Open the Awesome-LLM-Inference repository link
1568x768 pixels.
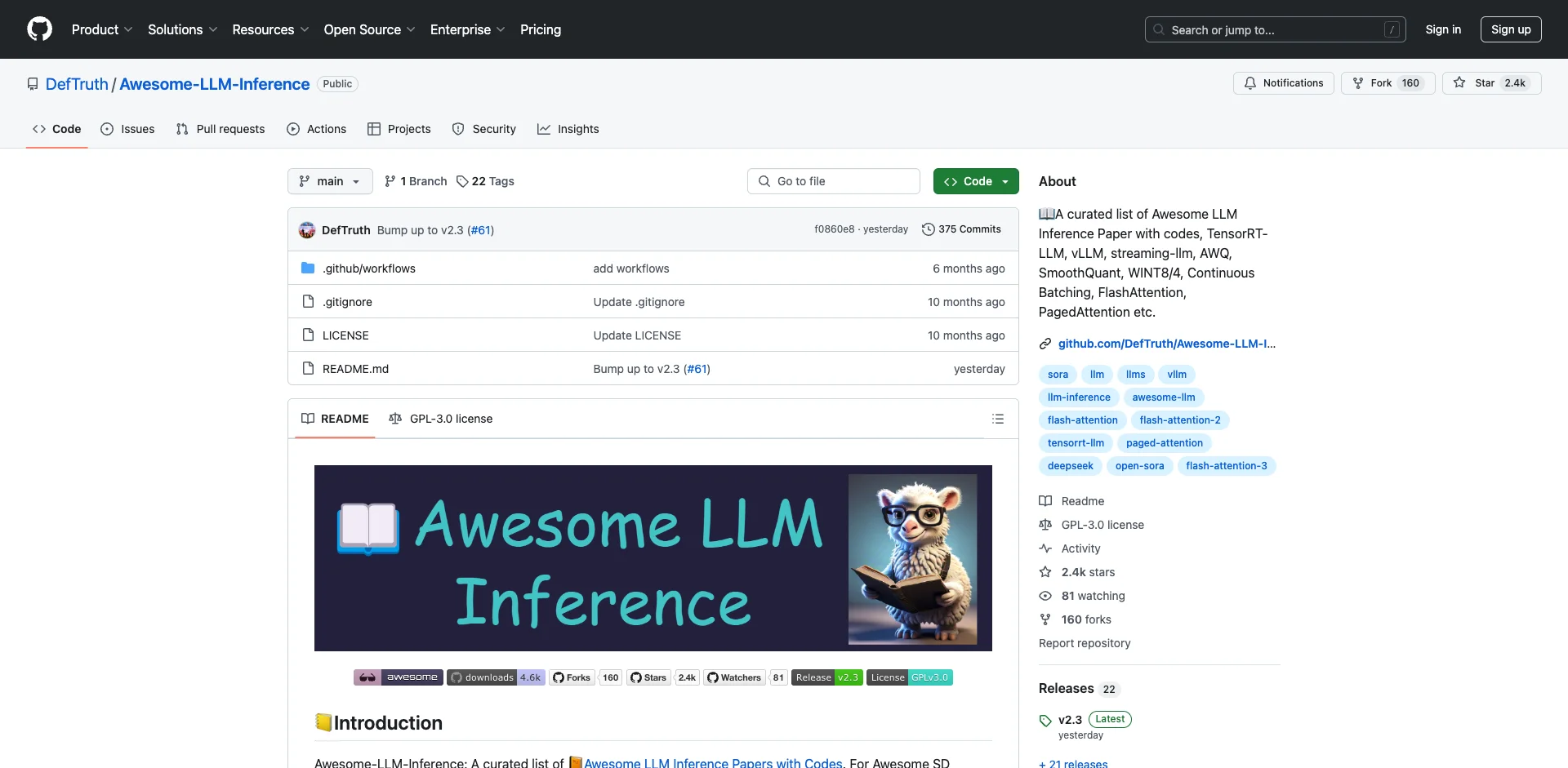pos(215,84)
